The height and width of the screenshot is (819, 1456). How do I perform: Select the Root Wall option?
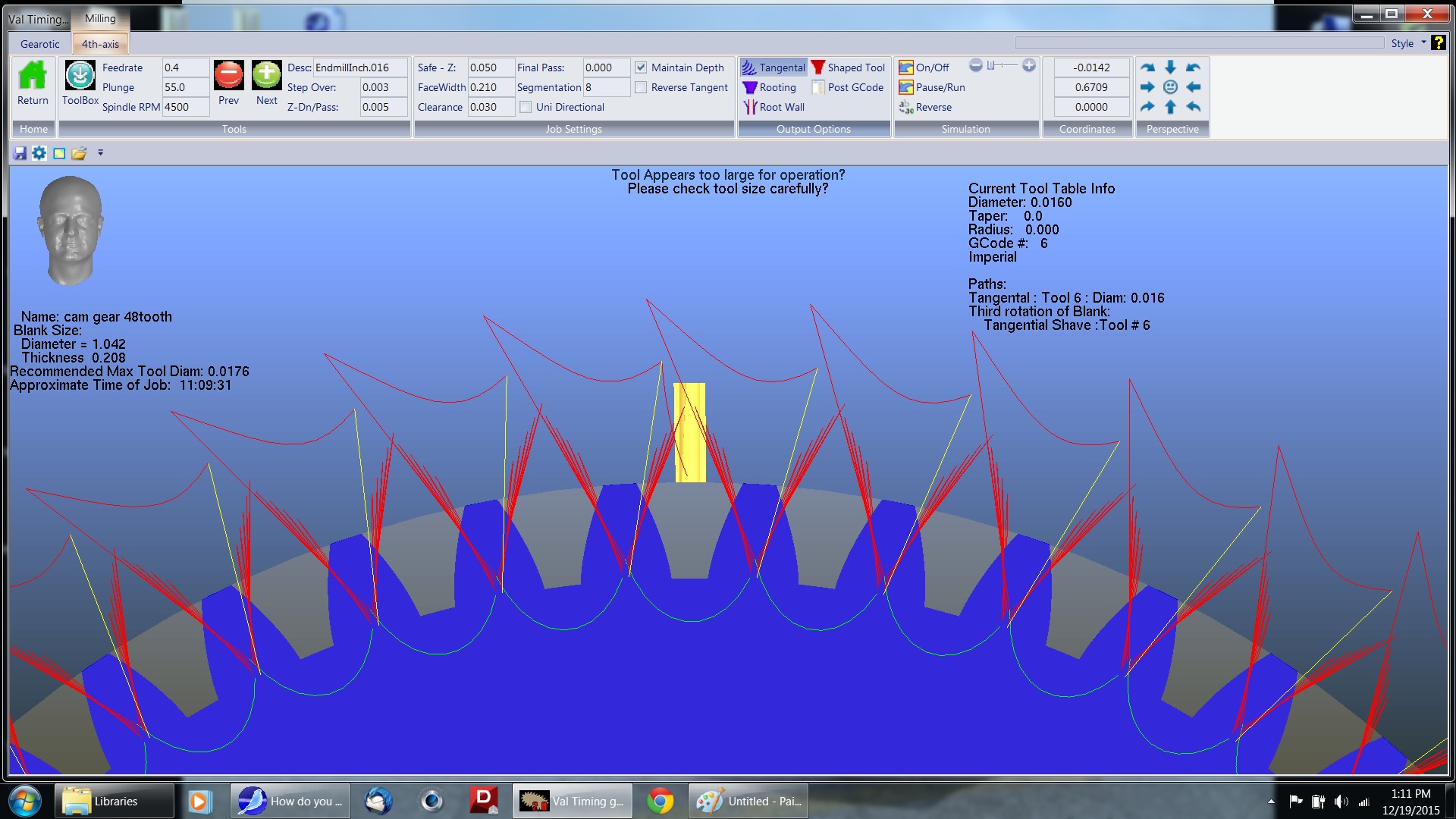pyautogui.click(x=773, y=107)
